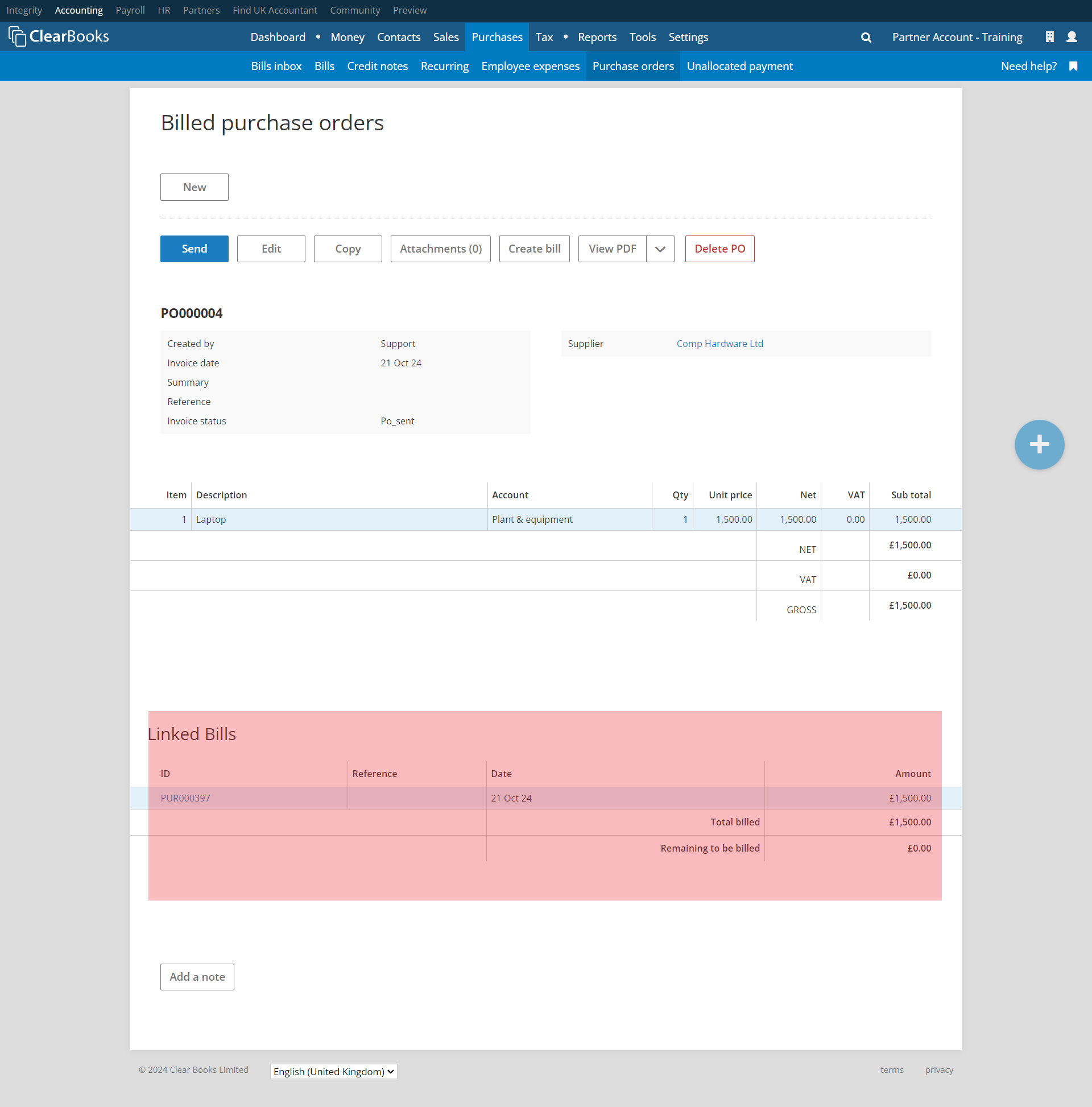
Task: Click the ClearBooks logo
Action: [59, 36]
